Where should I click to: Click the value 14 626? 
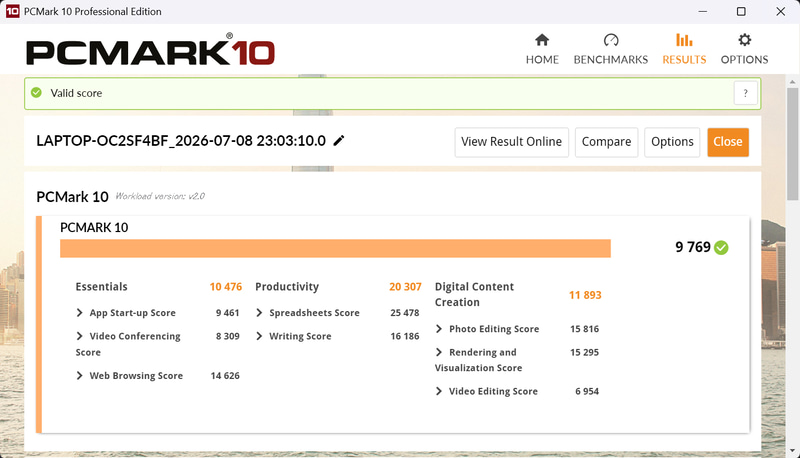[x=225, y=375]
